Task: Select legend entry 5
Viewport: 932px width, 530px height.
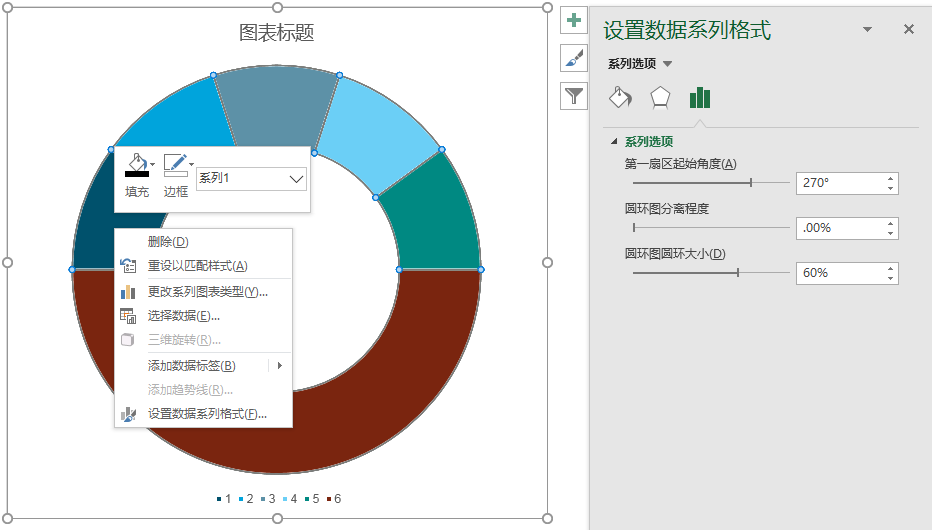Action: (312, 499)
